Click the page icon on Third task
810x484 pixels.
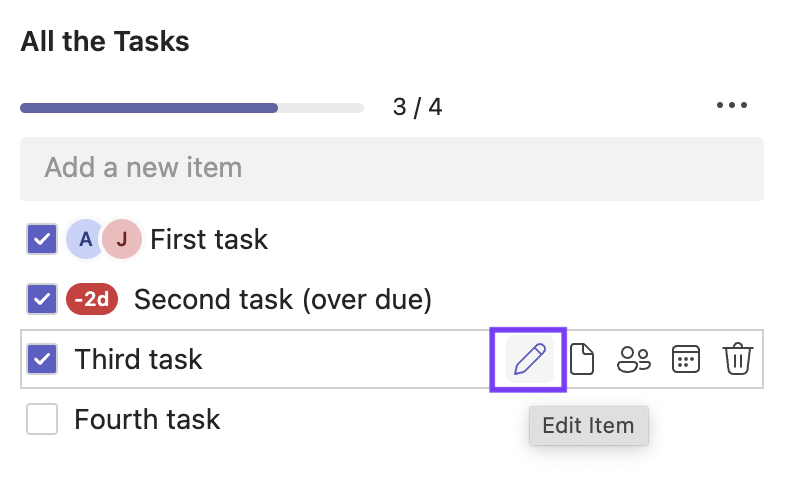click(x=582, y=359)
